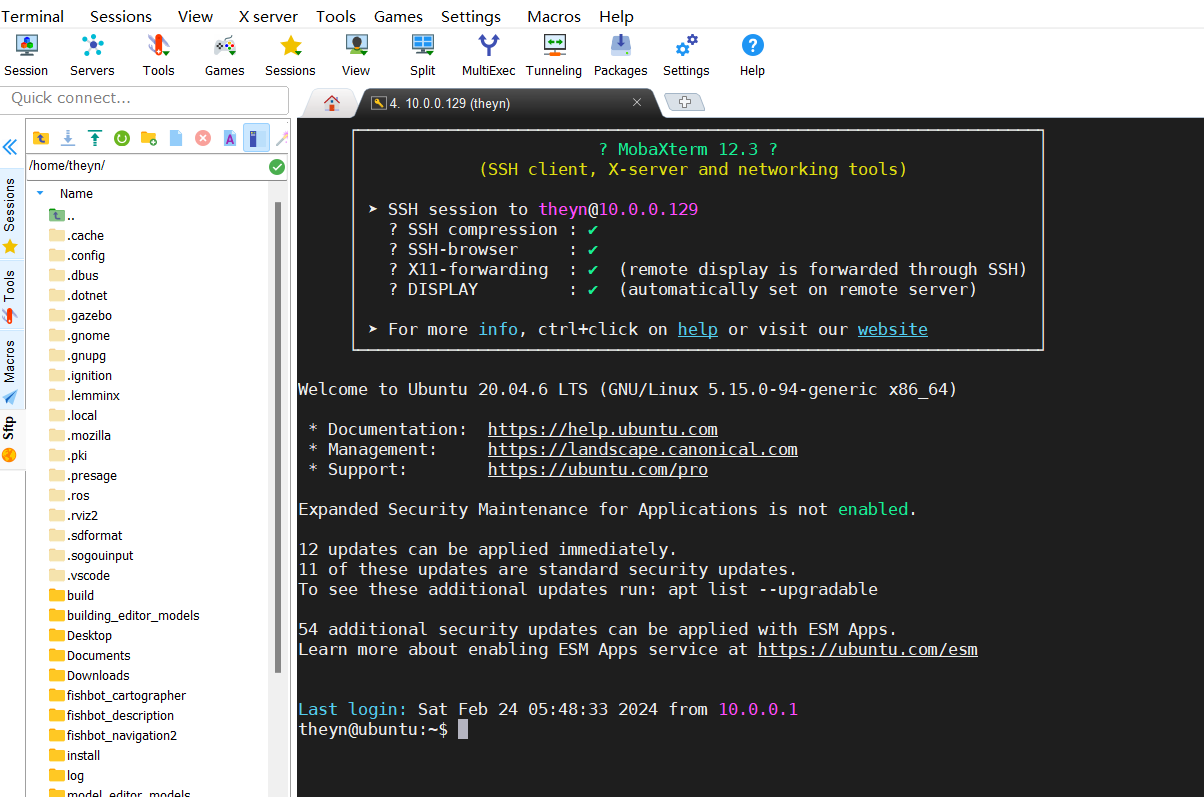Toggle the follow terminal folder icon
This screenshot has height=797, width=1204.
click(x=256, y=138)
